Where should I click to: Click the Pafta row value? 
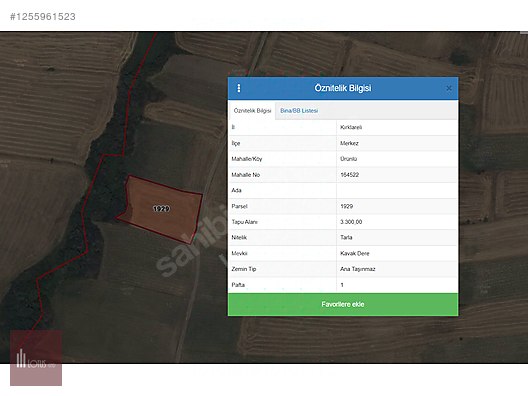(x=342, y=285)
